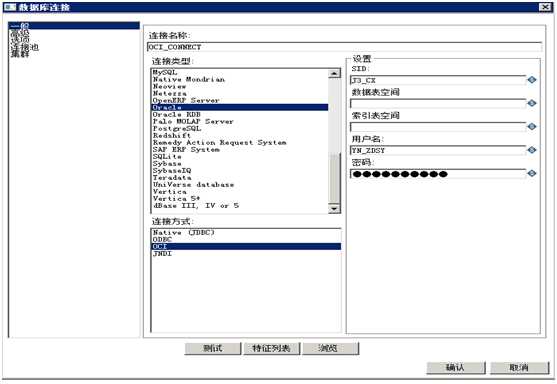Open the 集群 section
Viewport: 557px width, 384px height.
(x=20, y=54)
